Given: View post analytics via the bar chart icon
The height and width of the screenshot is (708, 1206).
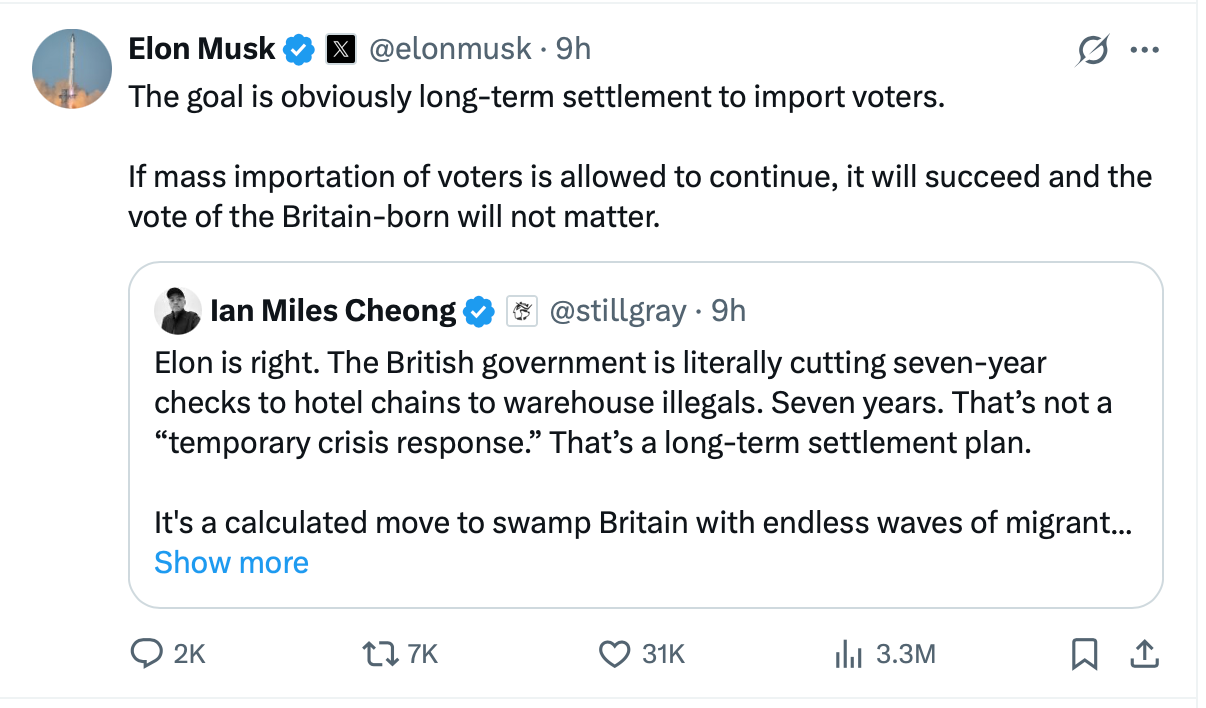Looking at the screenshot, I should pos(848,655).
